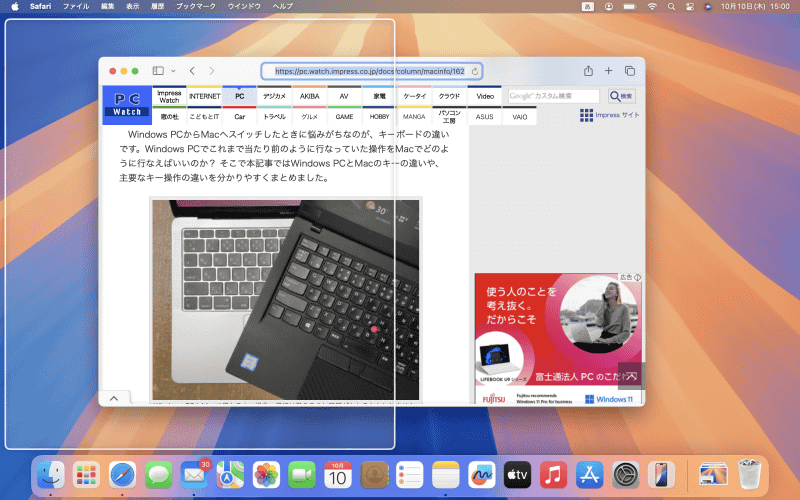Open the Safari menu in menu bar
Image resolution: width=800 pixels, height=500 pixels.
40,6
